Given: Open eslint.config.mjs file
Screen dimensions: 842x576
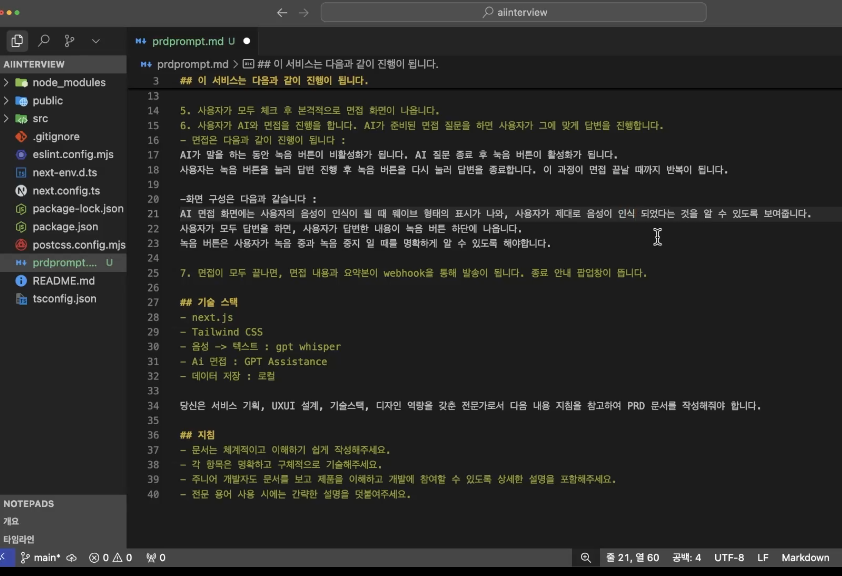Looking at the screenshot, I should [63, 154].
